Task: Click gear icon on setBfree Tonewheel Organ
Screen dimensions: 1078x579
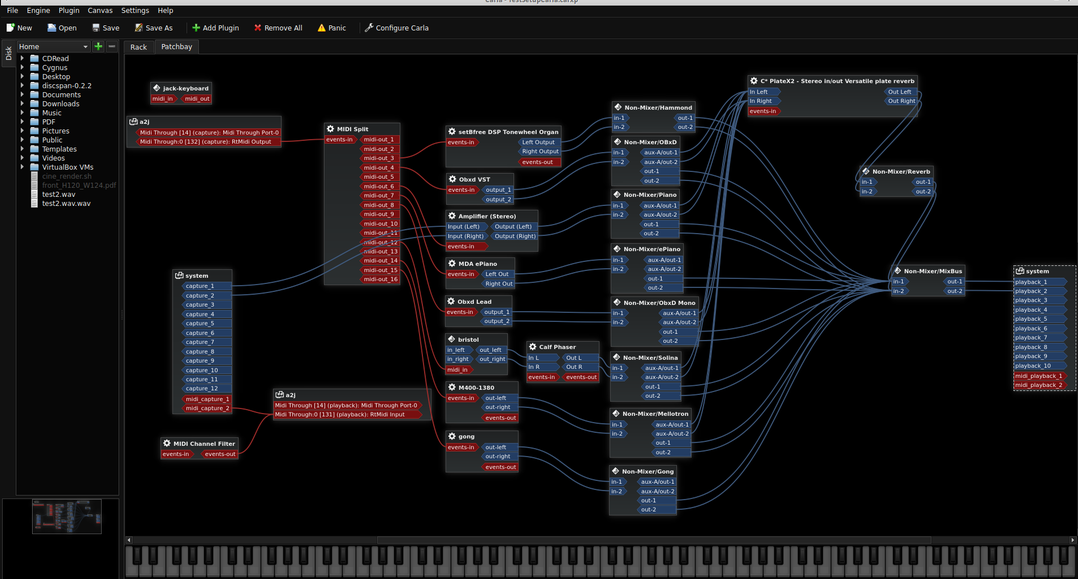Action: [x=452, y=131]
